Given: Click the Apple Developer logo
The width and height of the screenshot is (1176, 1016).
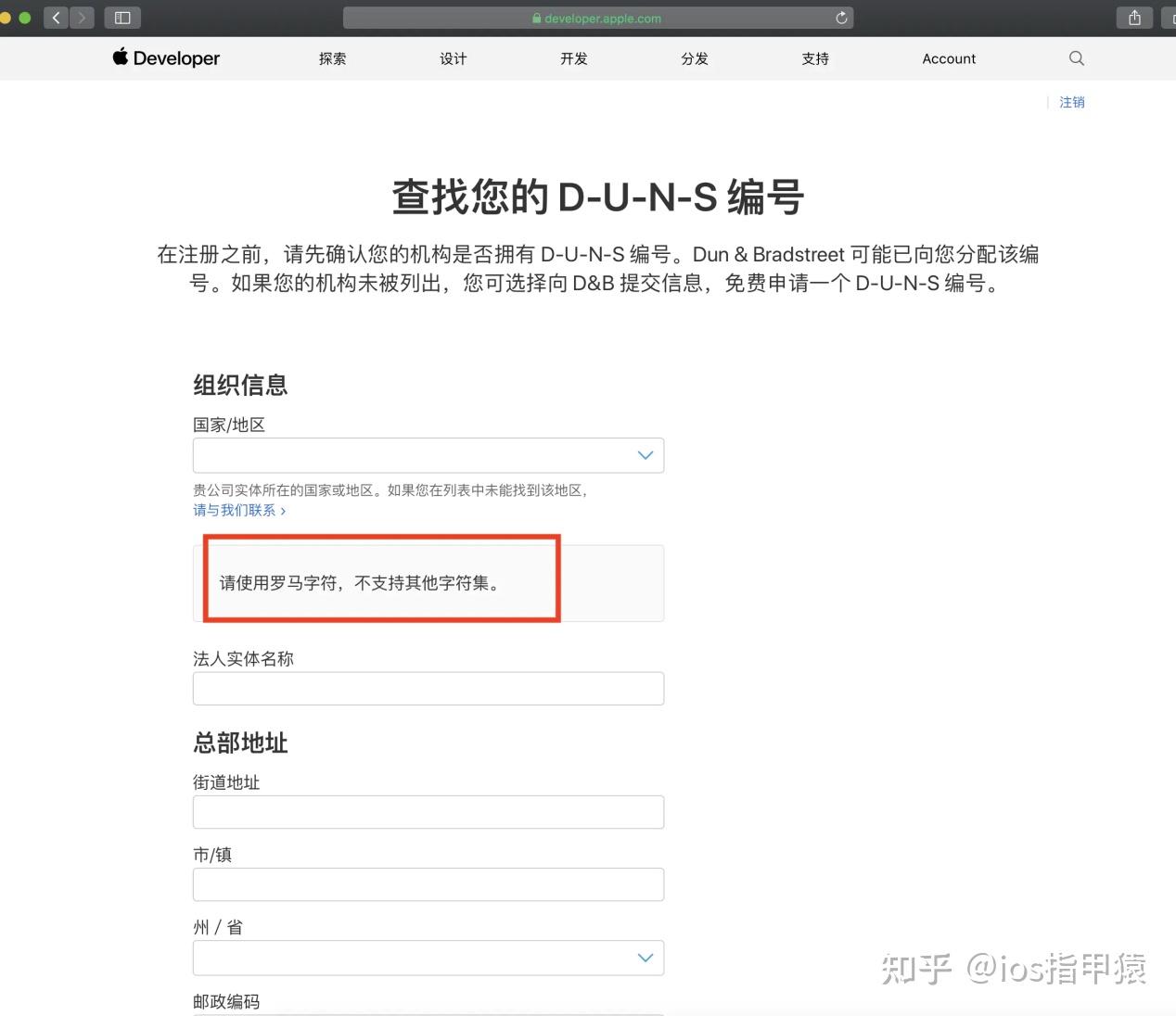Looking at the screenshot, I should click(x=166, y=57).
